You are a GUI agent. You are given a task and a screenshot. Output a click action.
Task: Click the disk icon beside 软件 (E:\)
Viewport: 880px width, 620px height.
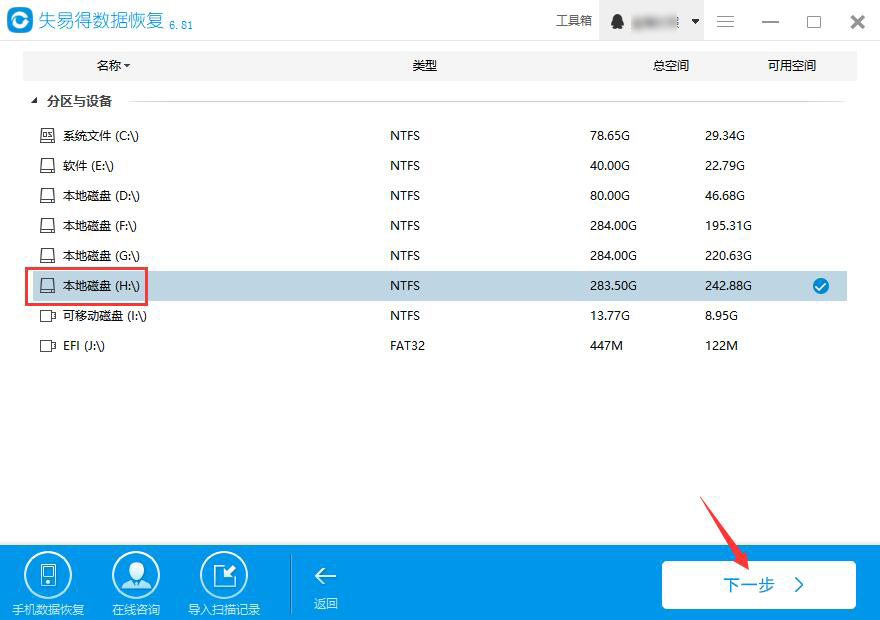[x=48, y=166]
